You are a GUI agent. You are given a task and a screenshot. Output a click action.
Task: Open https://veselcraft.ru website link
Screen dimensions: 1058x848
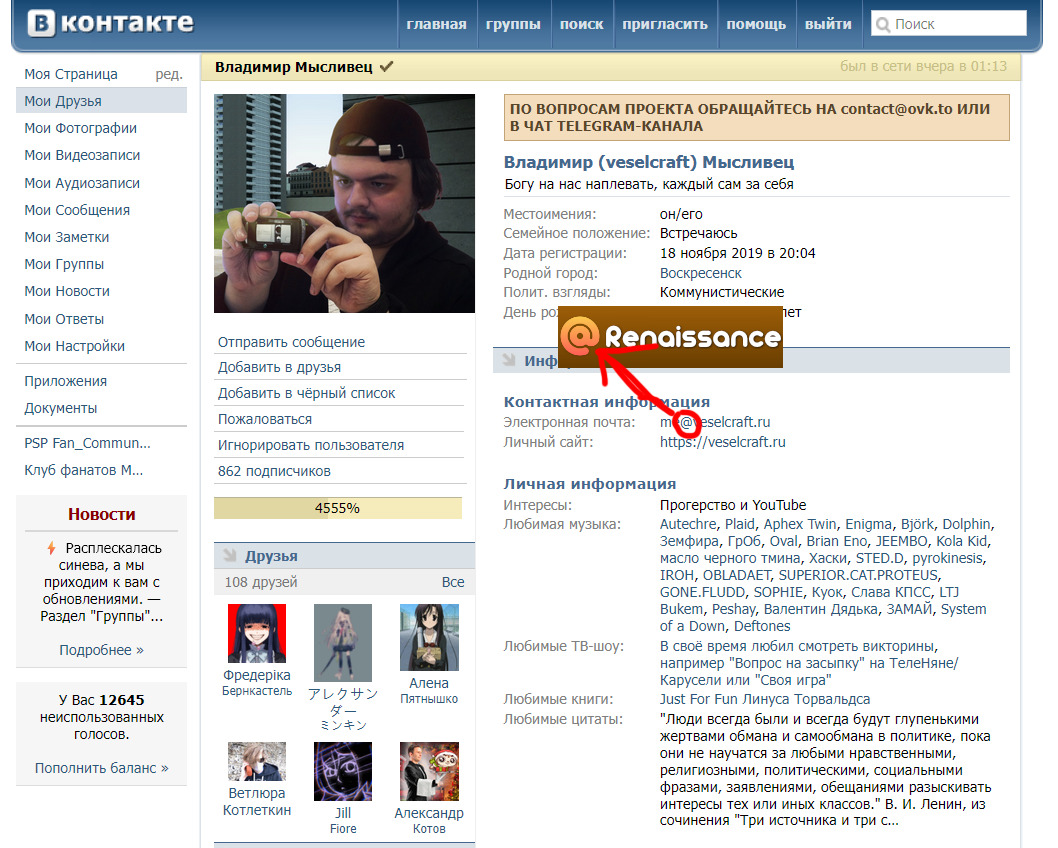click(723, 442)
